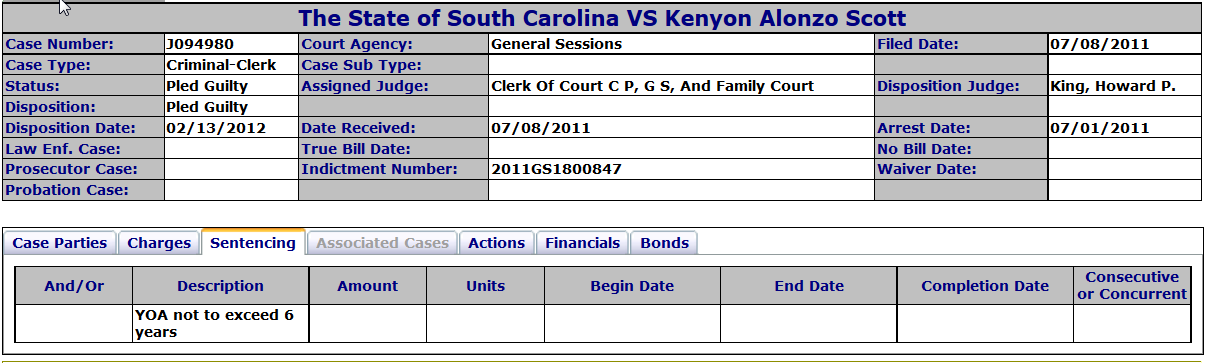Click the case title heading
The height and width of the screenshot is (363, 1207).
(x=603, y=18)
